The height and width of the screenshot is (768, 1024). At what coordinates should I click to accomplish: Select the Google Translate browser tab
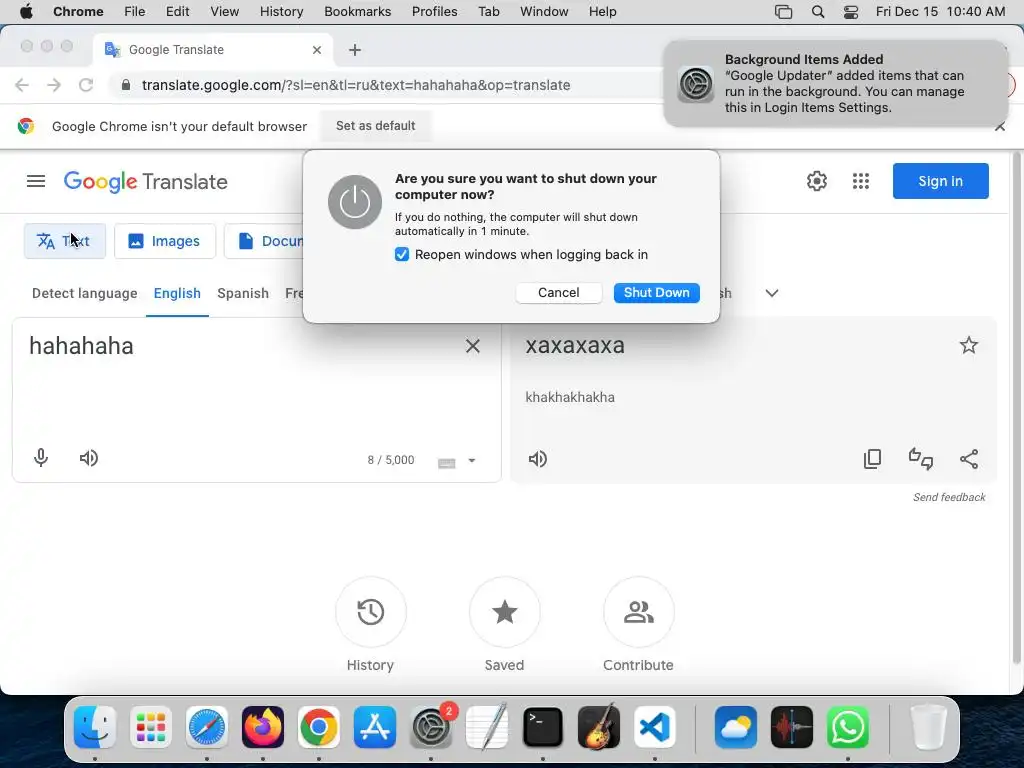(x=213, y=50)
